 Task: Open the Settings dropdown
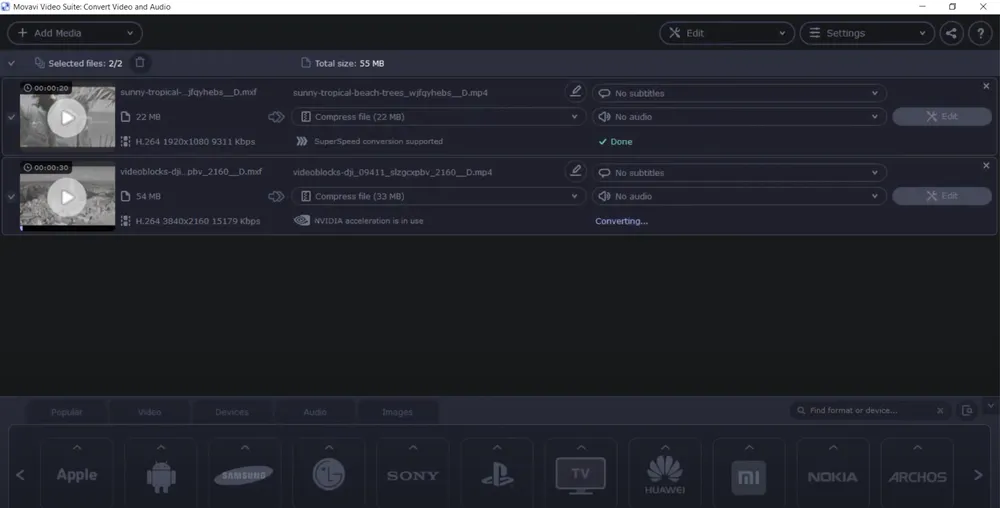point(867,33)
